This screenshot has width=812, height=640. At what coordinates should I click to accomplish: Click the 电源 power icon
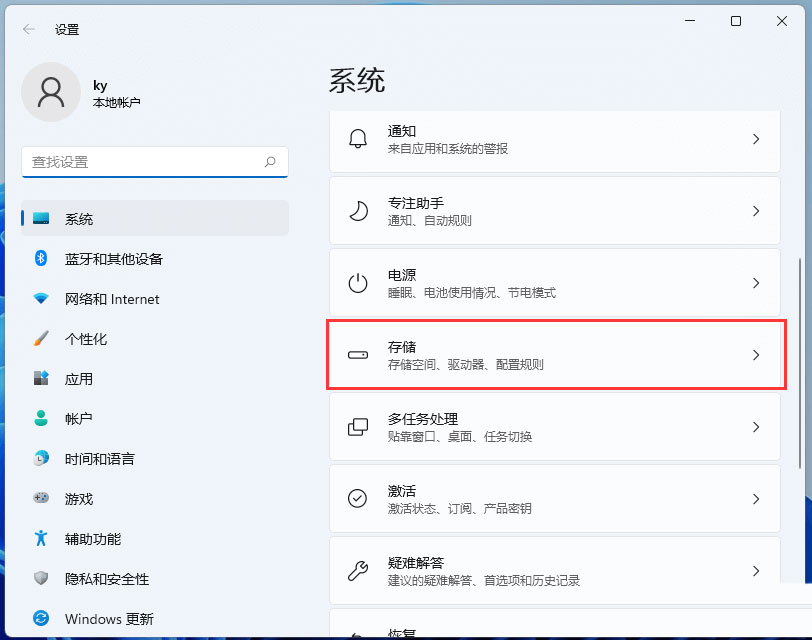tap(358, 283)
